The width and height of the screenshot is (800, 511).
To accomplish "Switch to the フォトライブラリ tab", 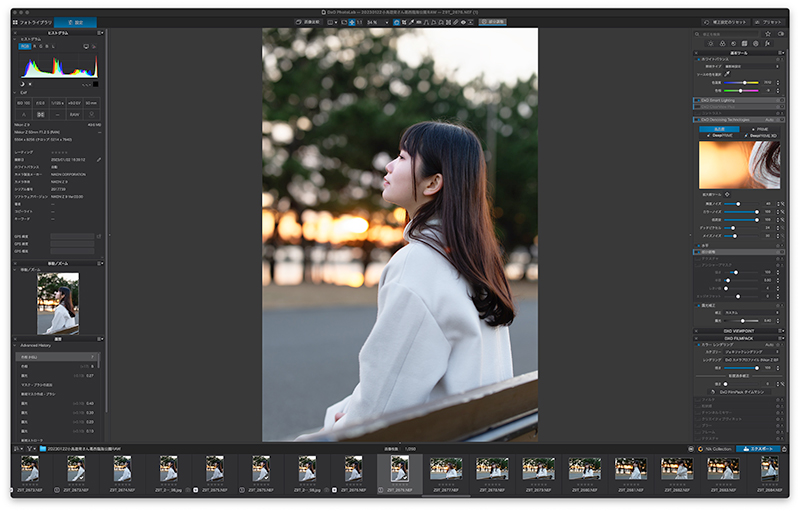I will click(33, 22).
